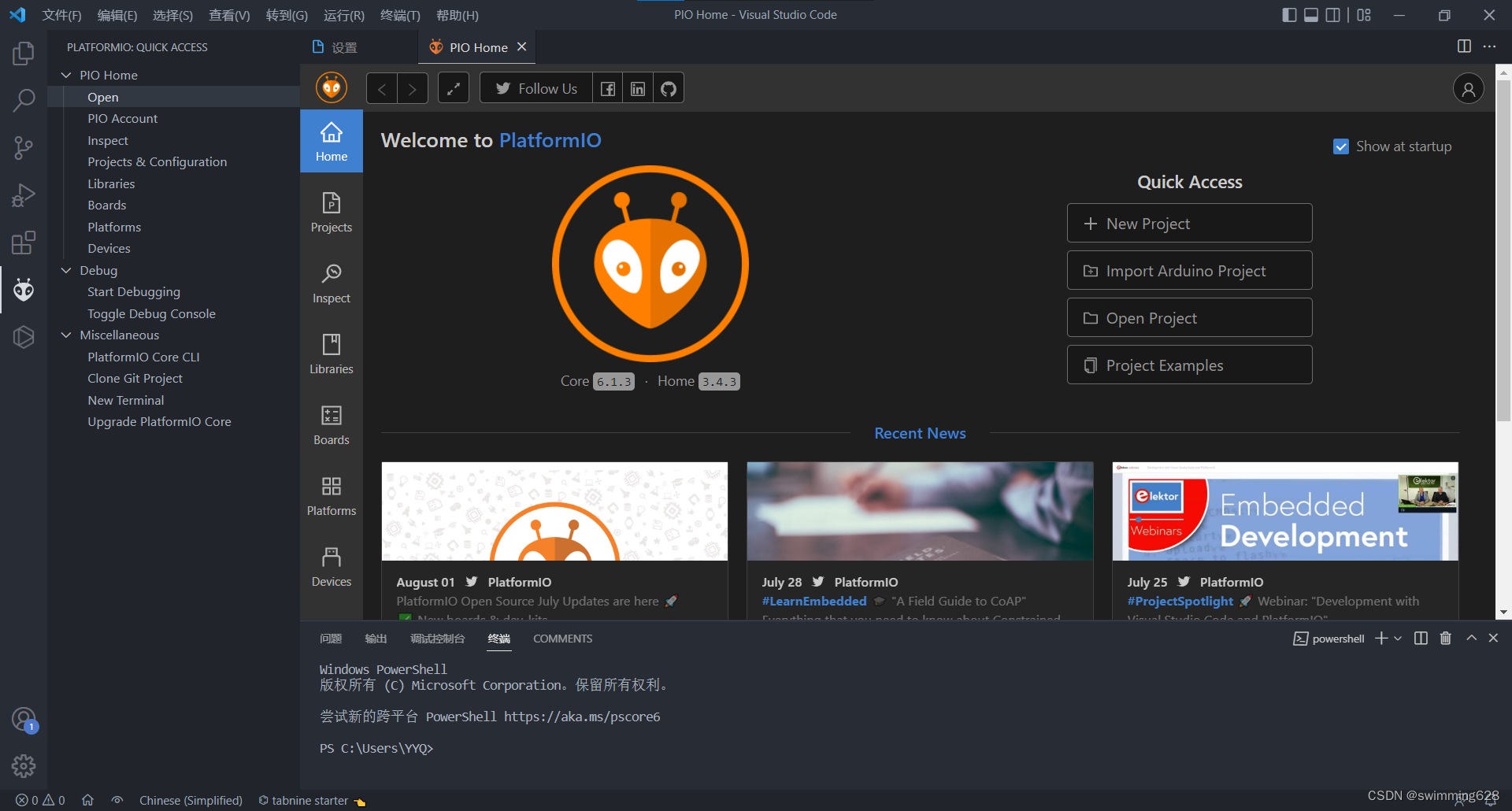Open the Search view in activity bar
1512x811 pixels.
pyautogui.click(x=24, y=100)
